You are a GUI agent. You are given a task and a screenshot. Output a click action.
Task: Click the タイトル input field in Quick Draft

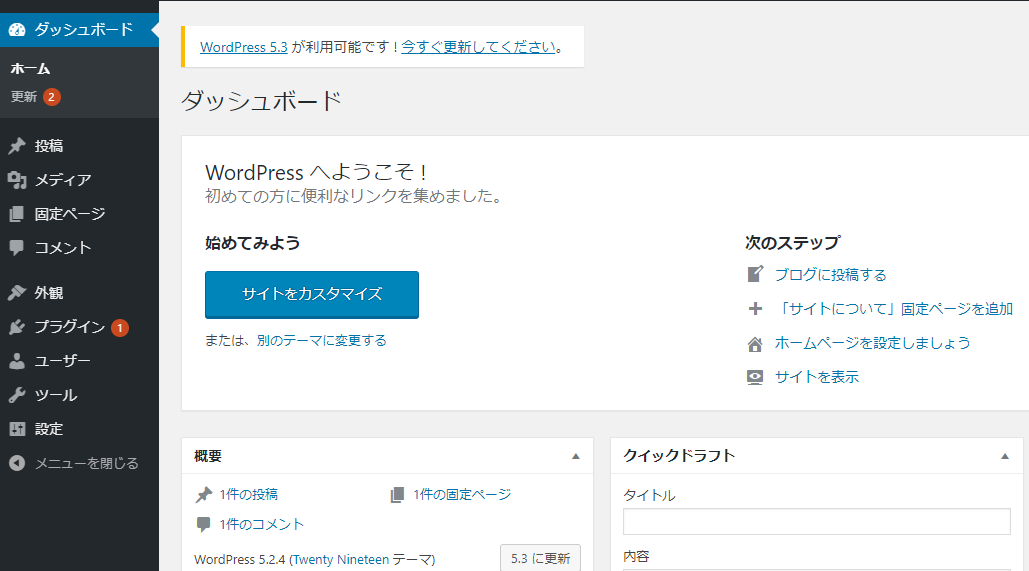(816, 522)
